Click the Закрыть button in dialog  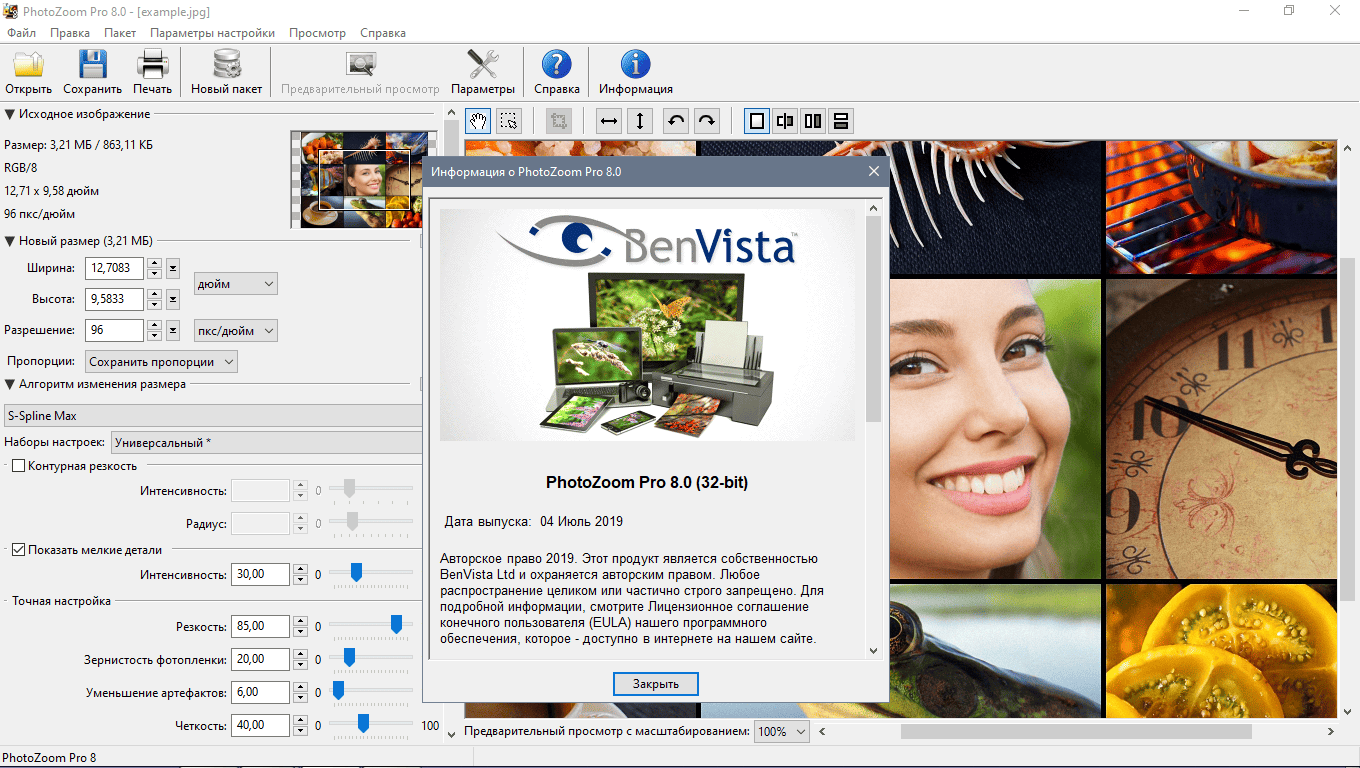click(x=655, y=684)
